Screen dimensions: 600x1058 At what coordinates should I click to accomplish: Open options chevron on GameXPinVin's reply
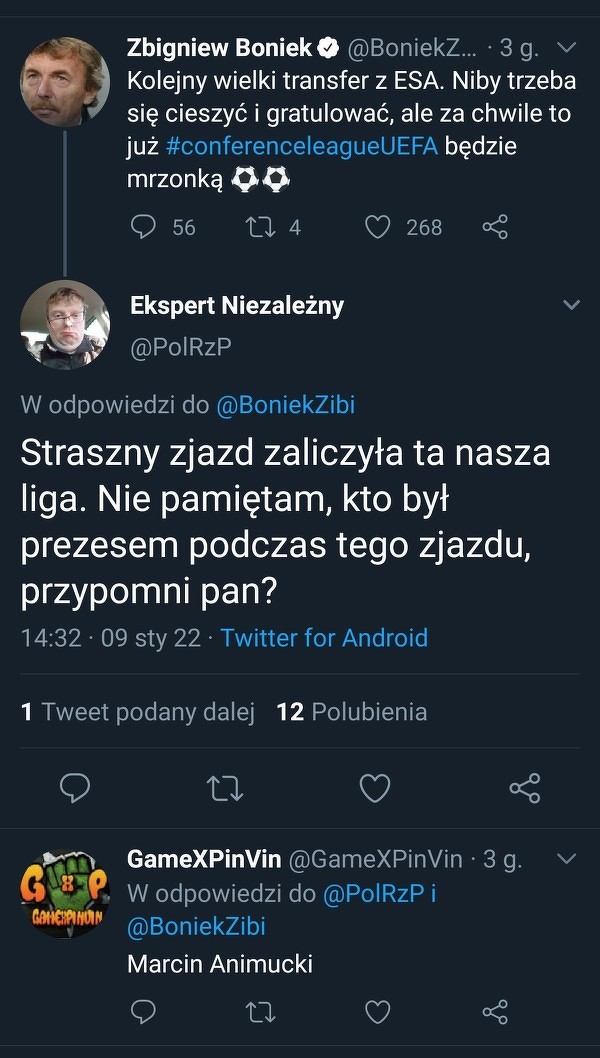[567, 859]
